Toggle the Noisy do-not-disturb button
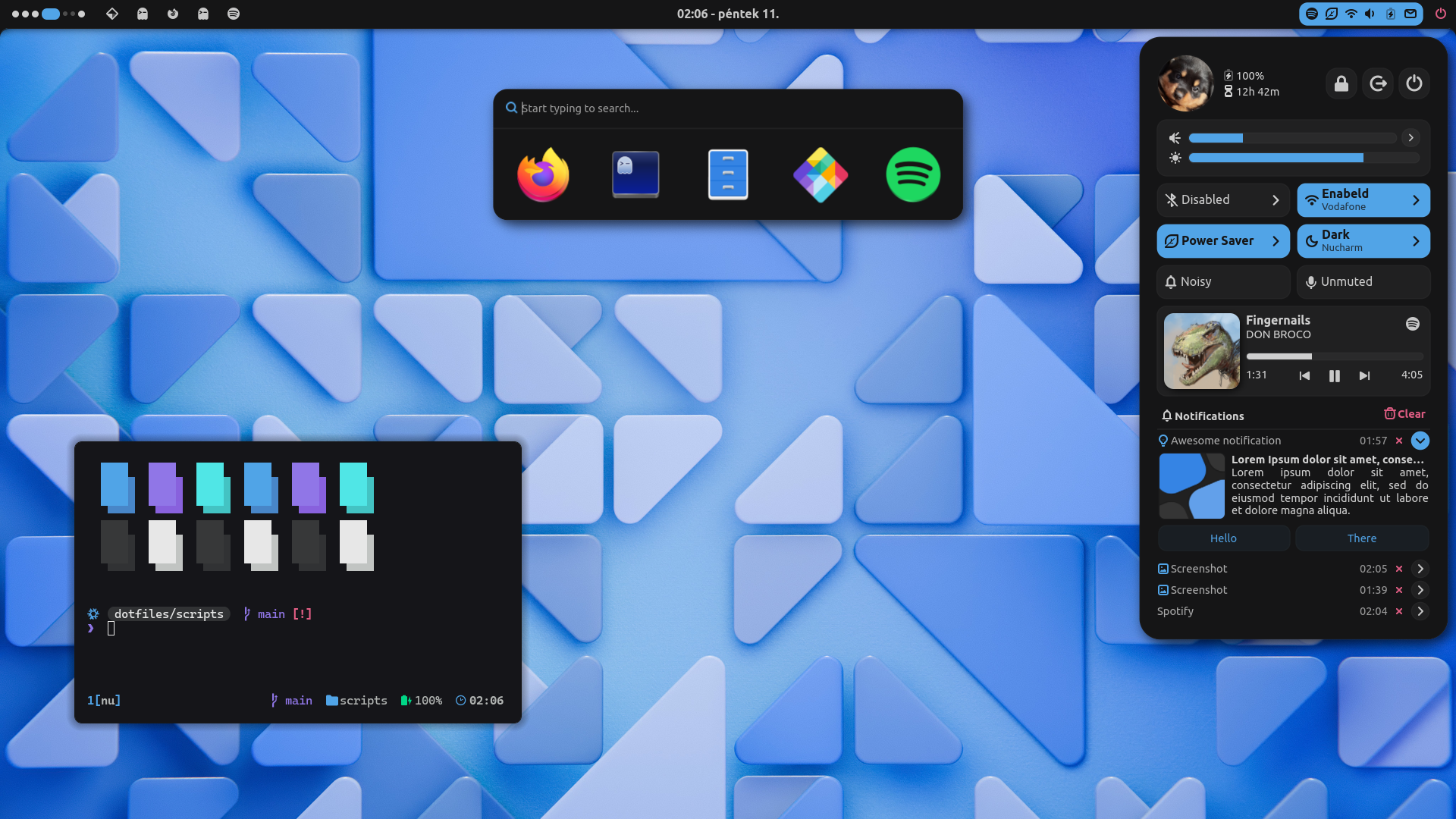 coord(1222,281)
